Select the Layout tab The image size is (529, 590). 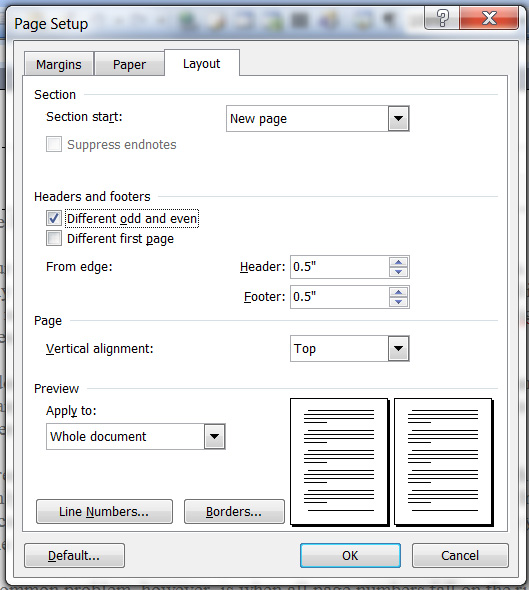pos(202,63)
